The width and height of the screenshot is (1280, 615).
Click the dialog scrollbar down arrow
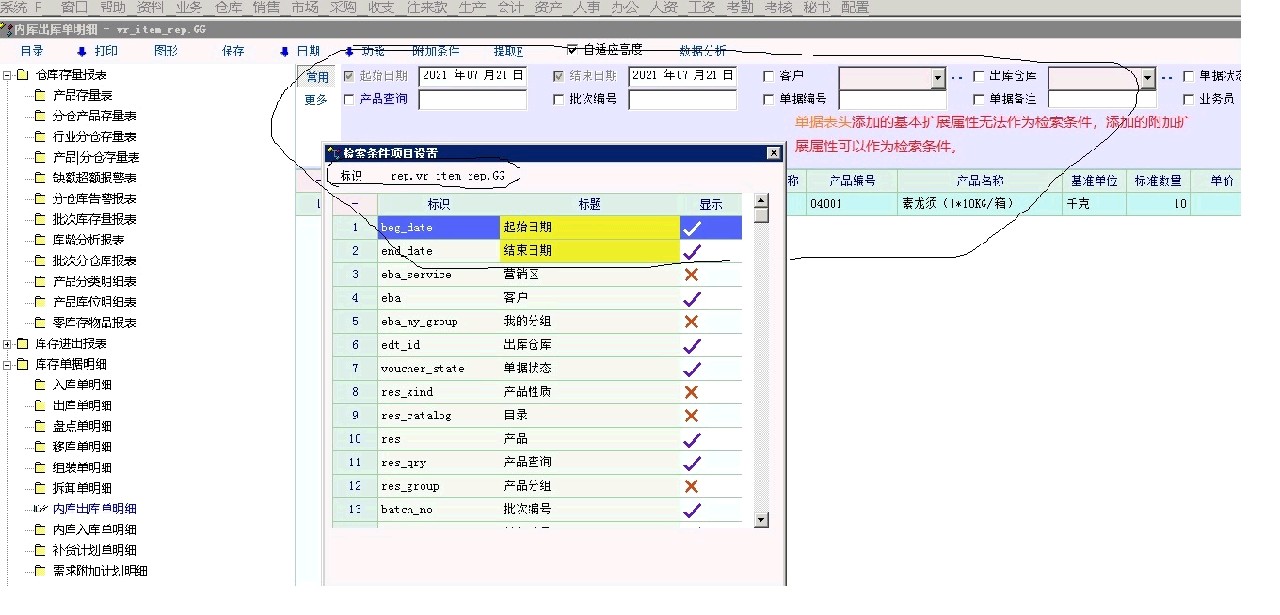[x=761, y=520]
